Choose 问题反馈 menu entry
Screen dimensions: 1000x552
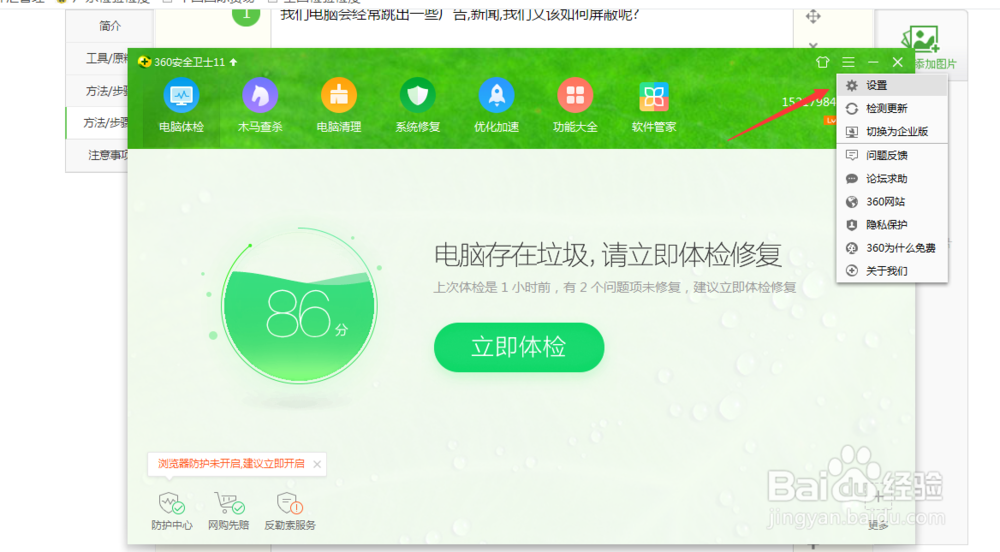coord(892,156)
